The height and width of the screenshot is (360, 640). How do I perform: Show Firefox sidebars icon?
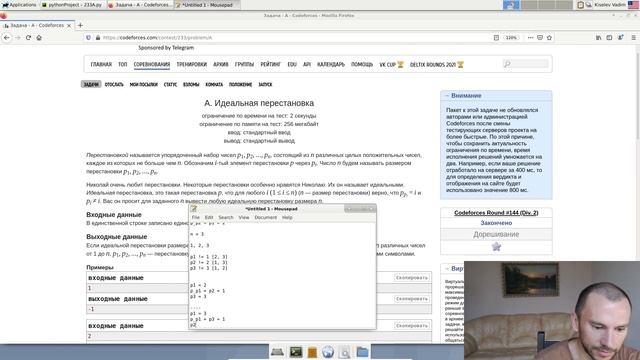coord(609,38)
